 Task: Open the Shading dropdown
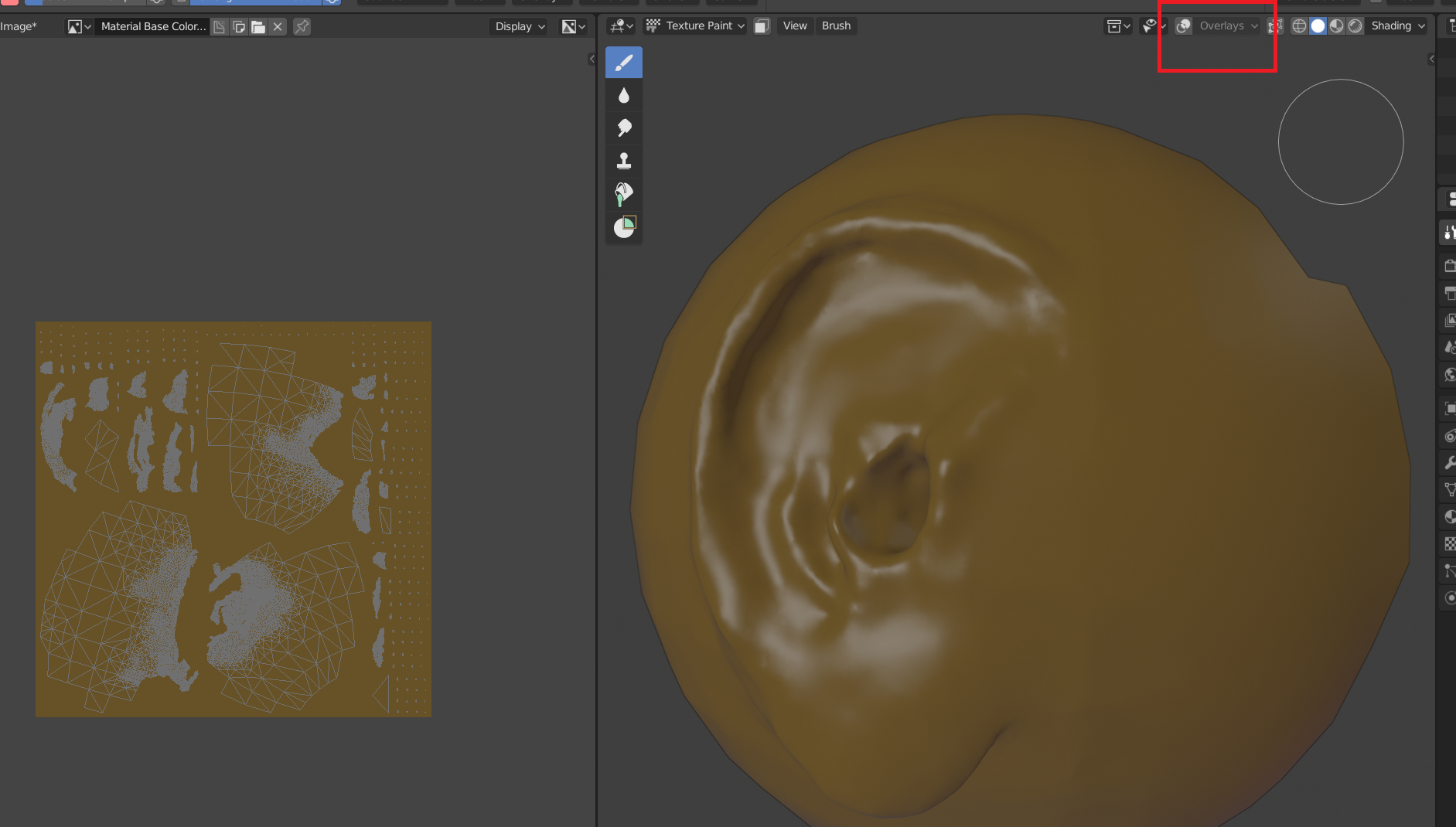pos(1397,26)
